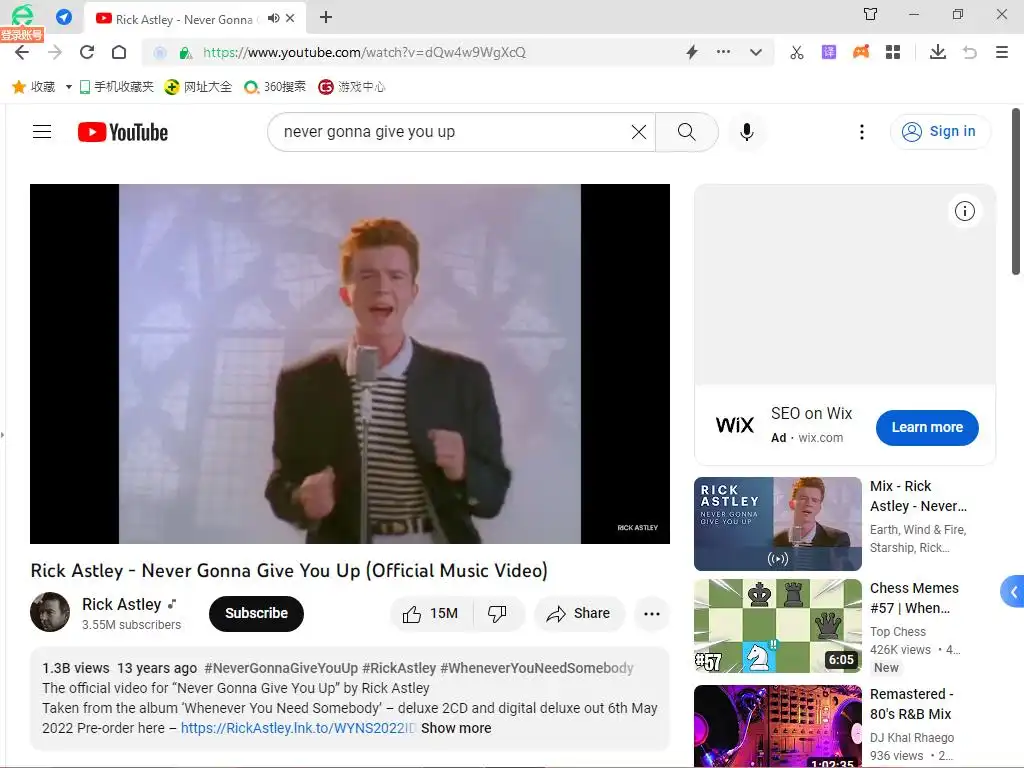Click microphone voice search icon
This screenshot has height=768, width=1024.
click(x=747, y=132)
